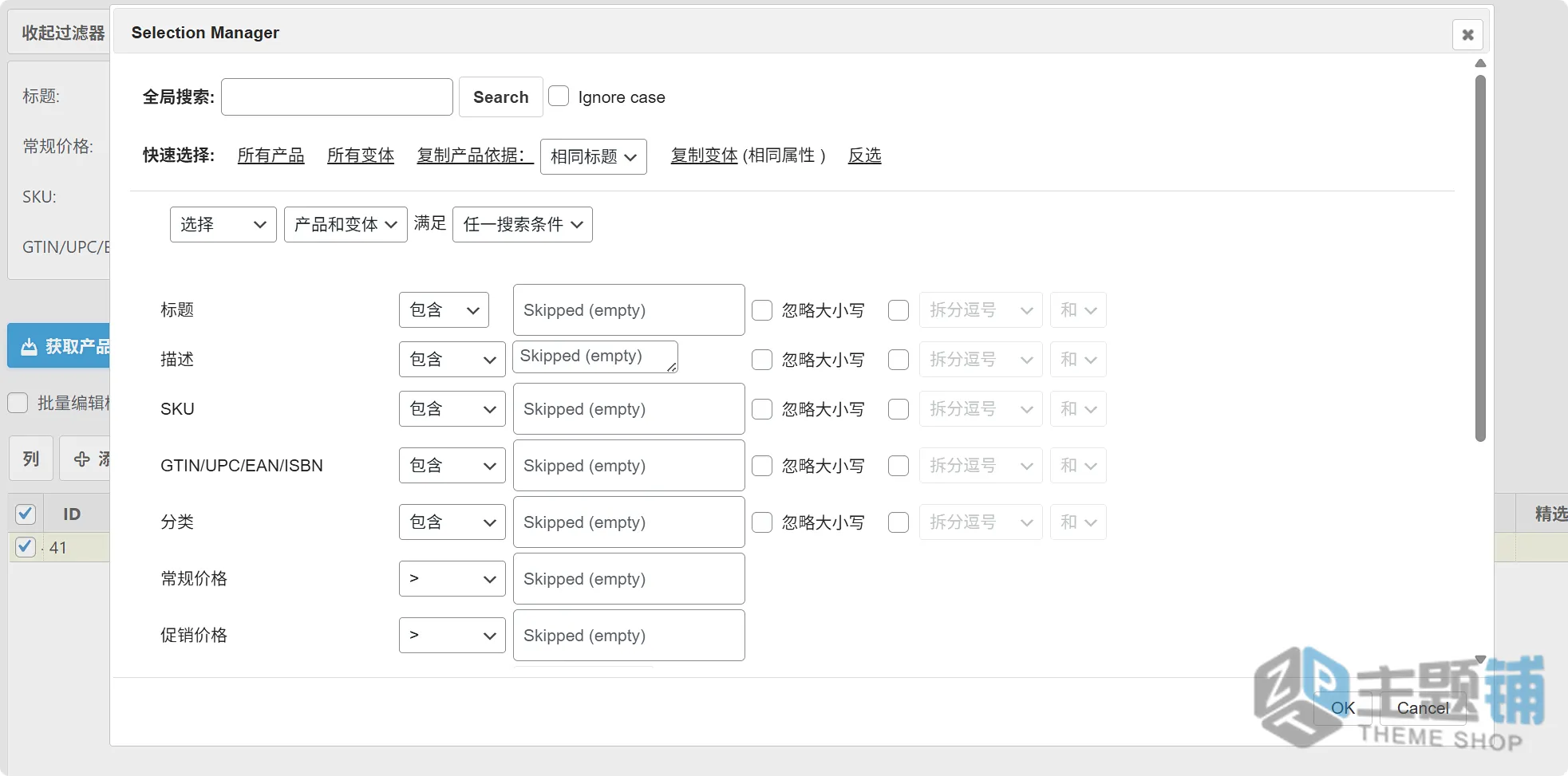Image resolution: width=1568 pixels, height=776 pixels.
Task: Click the 复制产品依据 link
Action: 474,156
